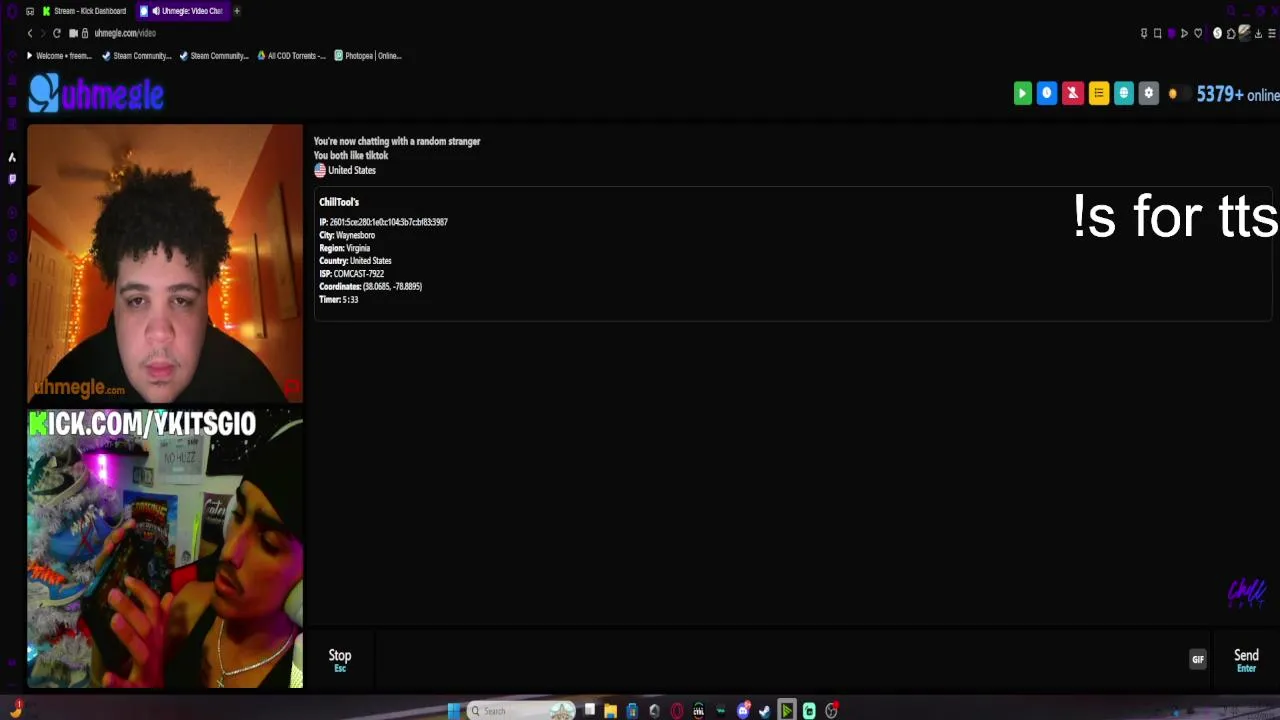Click the red crossed-out user icon
The width and height of the screenshot is (1280, 720).
tap(1072, 93)
